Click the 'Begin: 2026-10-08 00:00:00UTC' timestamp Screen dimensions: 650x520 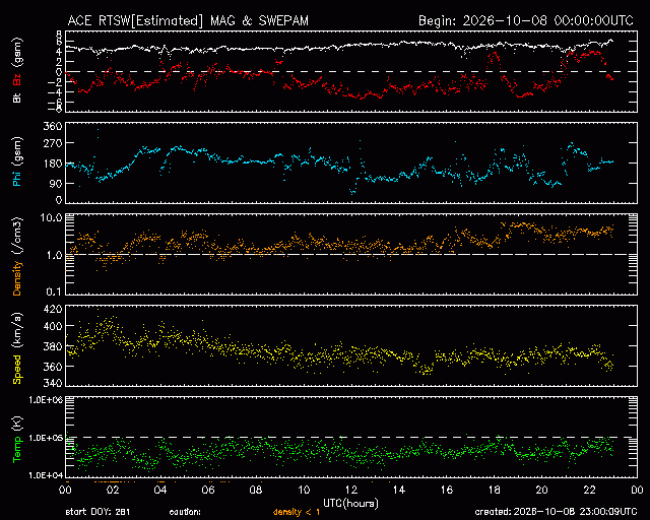point(526,21)
